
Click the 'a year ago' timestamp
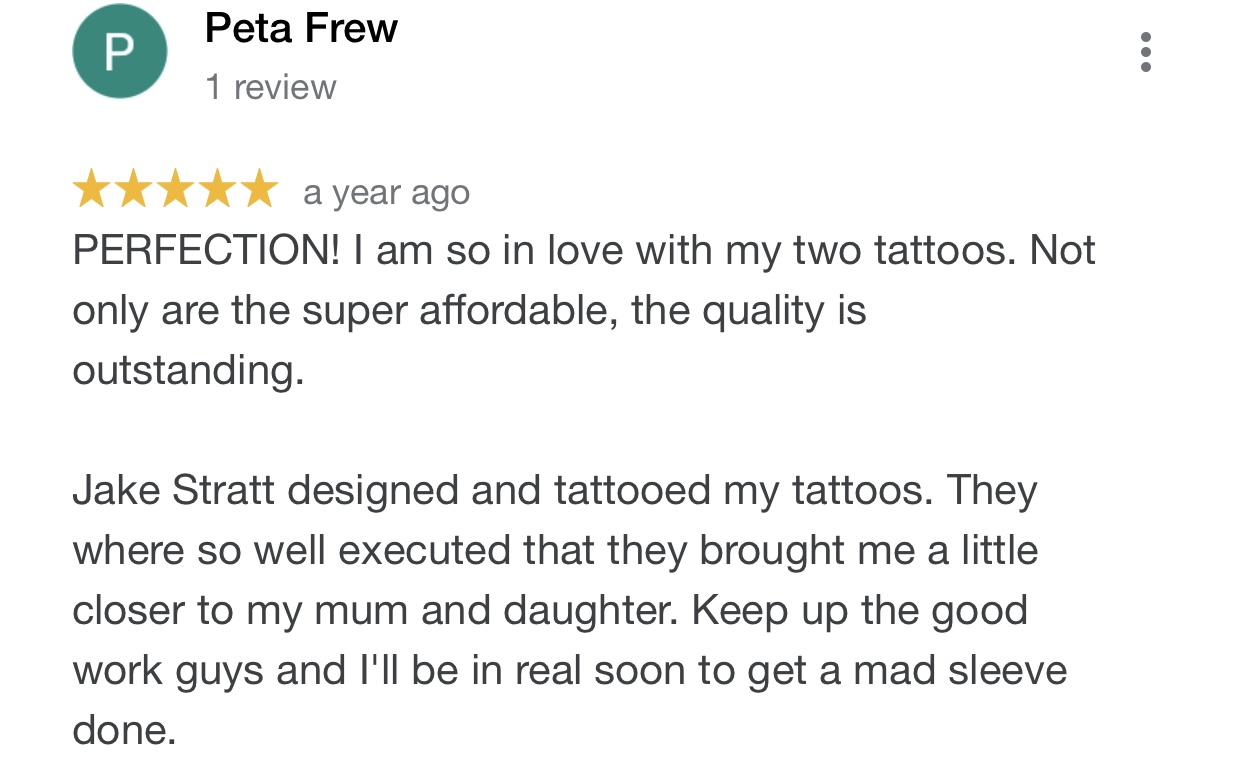click(386, 192)
